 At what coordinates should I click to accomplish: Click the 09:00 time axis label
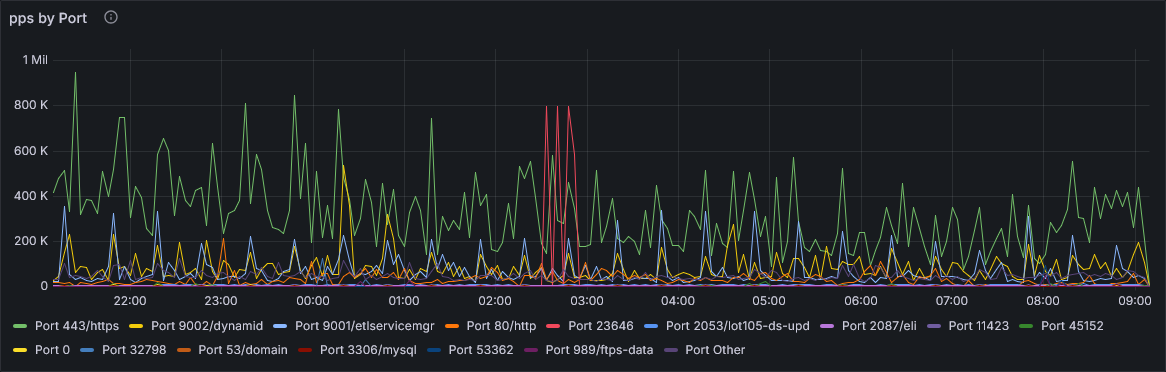click(x=1134, y=301)
